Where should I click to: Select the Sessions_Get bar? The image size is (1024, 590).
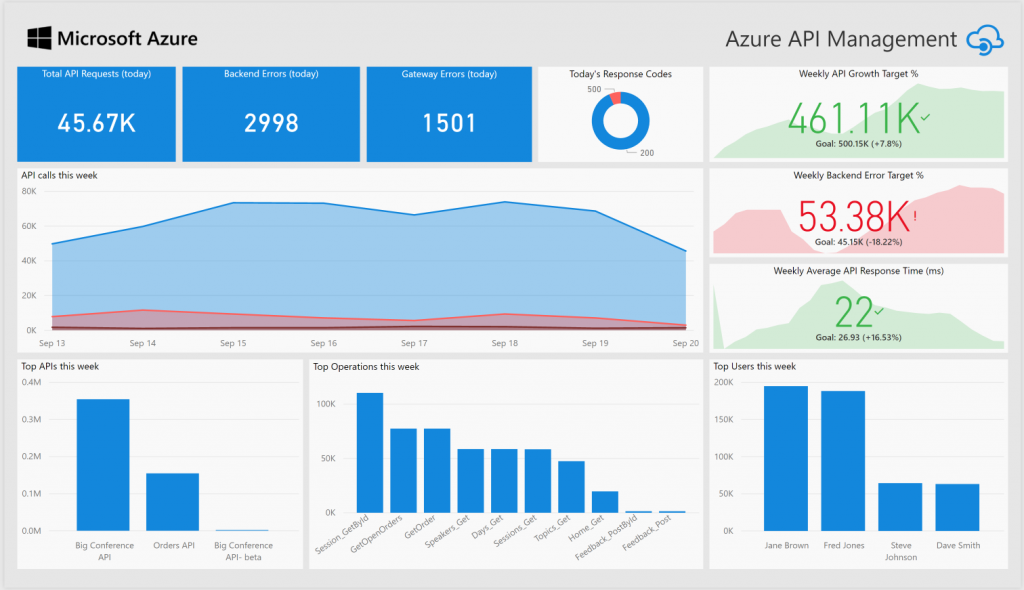pyautogui.click(x=538, y=481)
